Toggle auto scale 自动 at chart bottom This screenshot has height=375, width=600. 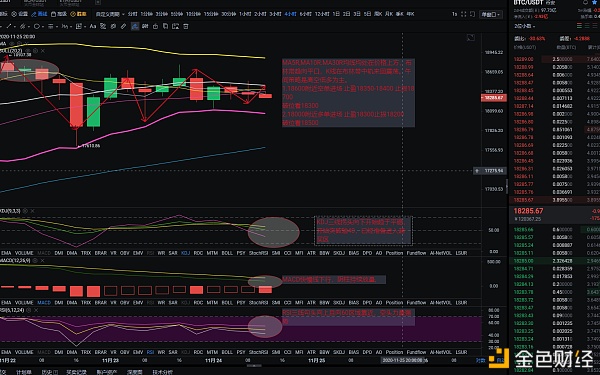[500, 360]
